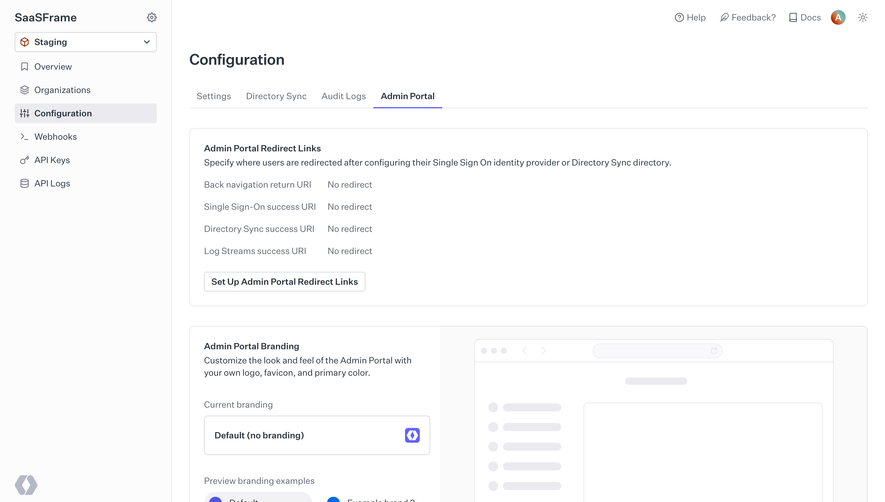Image resolution: width=885 pixels, height=502 pixels.
Task: Select Configuration in the sidebar
Action: coord(85,113)
